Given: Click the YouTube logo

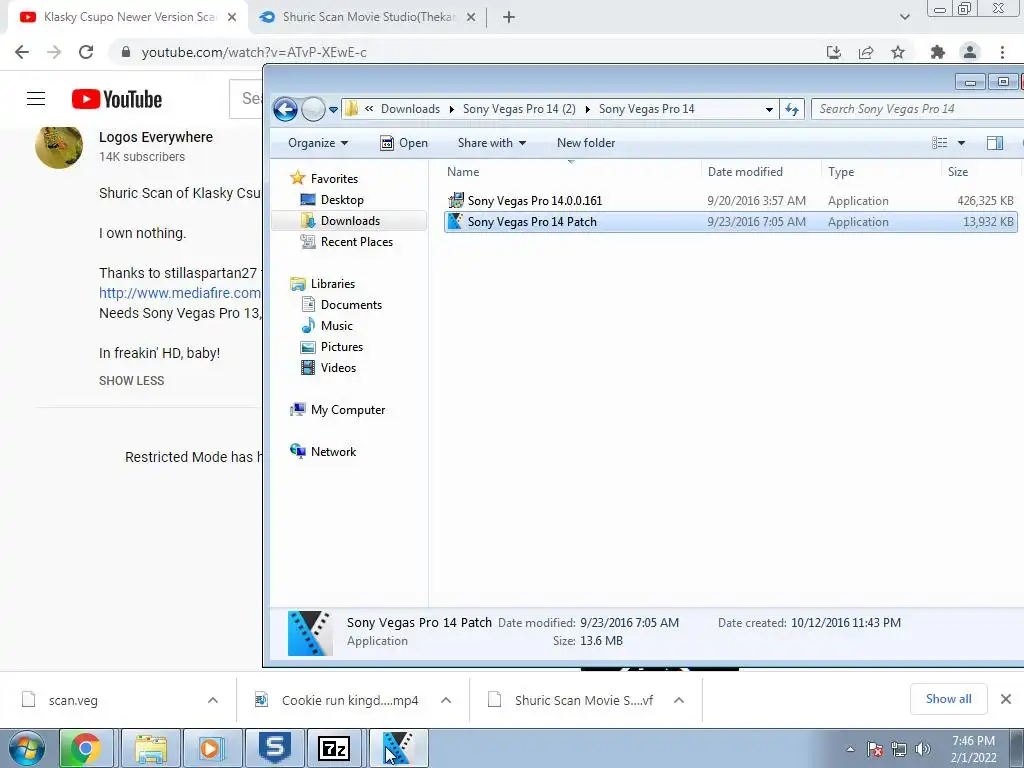Looking at the screenshot, I should (x=117, y=99).
